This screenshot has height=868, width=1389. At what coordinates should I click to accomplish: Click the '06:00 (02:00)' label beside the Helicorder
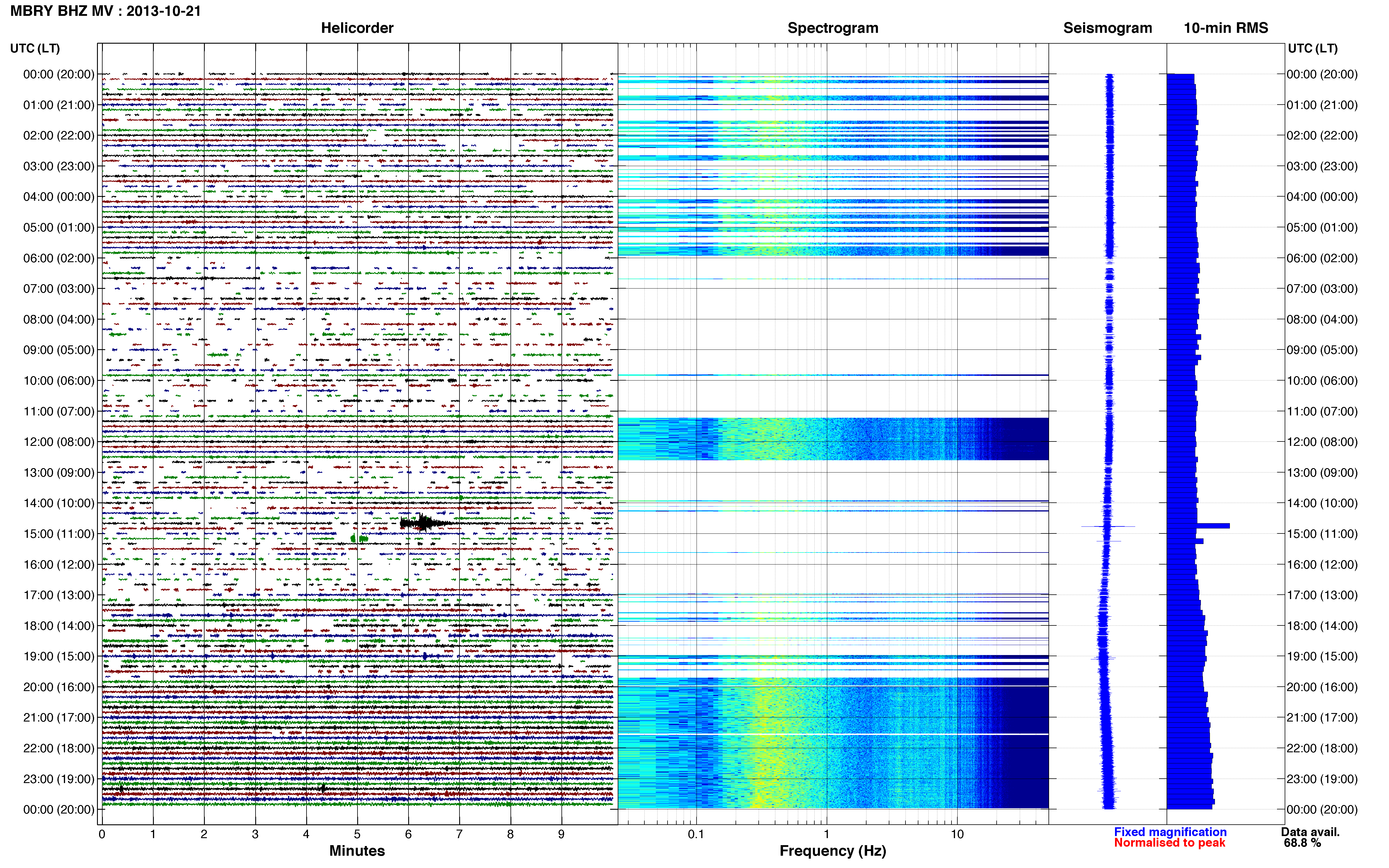click(x=59, y=258)
